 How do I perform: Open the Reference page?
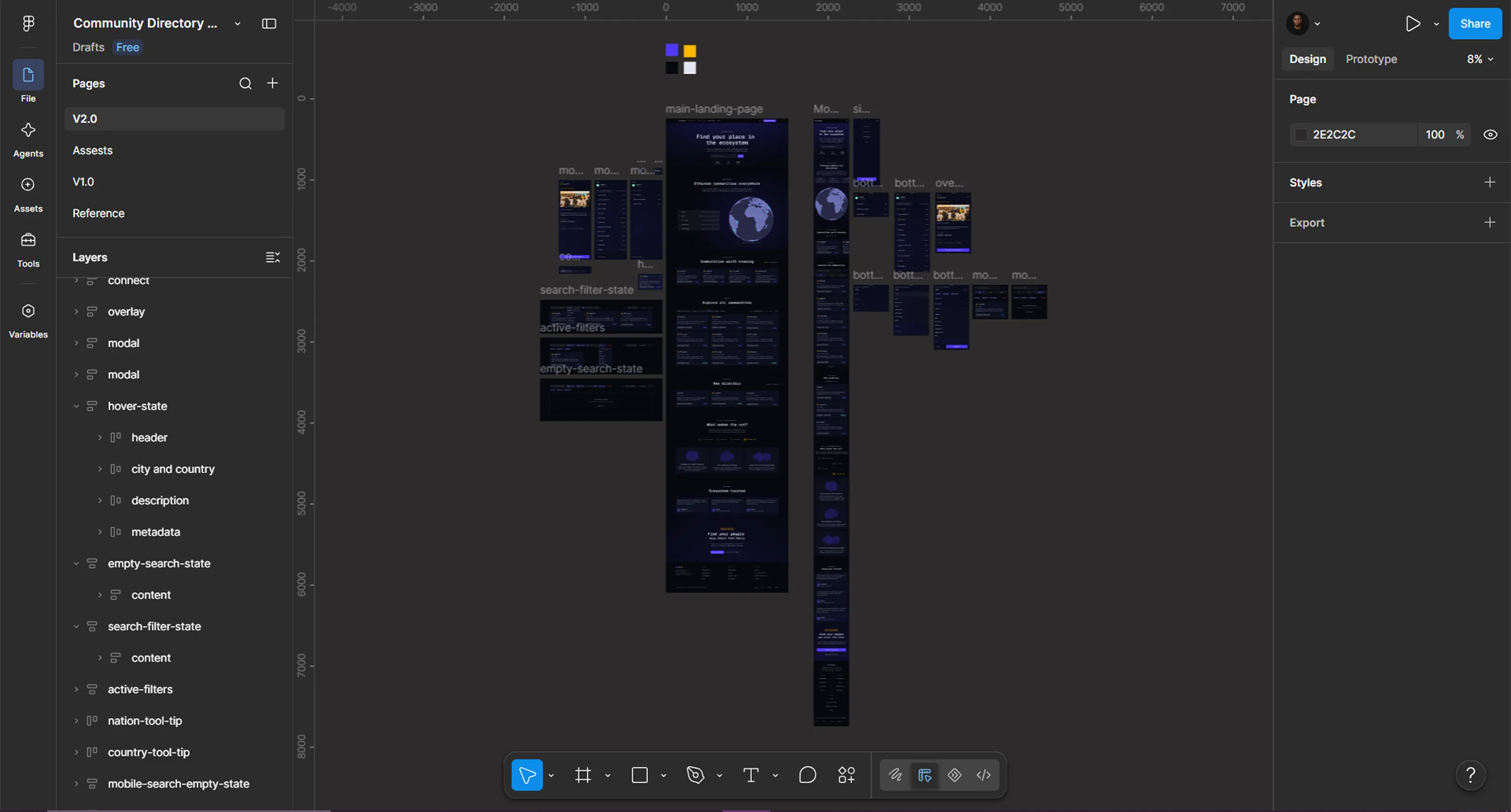pyautogui.click(x=174, y=213)
